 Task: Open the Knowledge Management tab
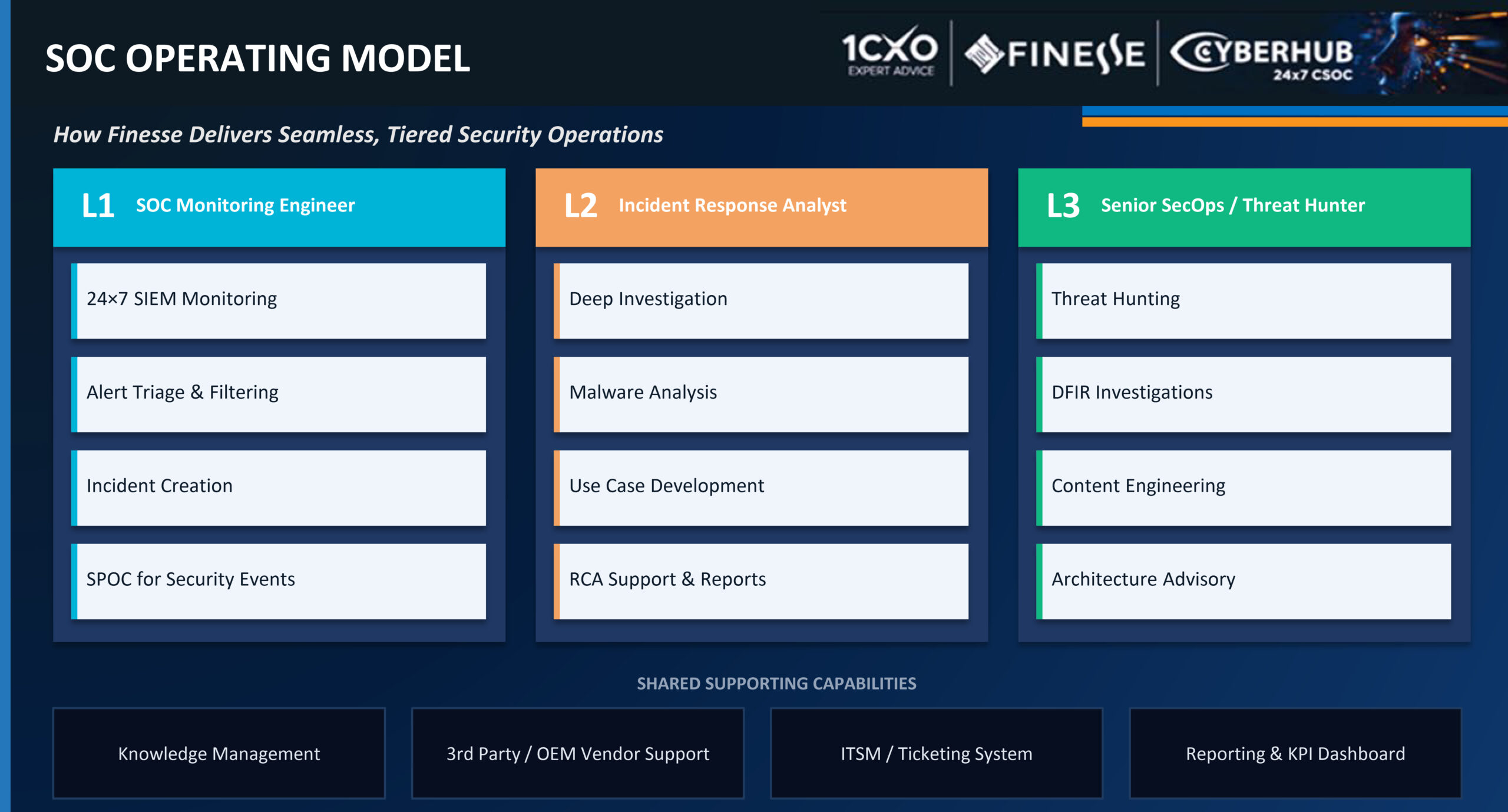[219, 754]
